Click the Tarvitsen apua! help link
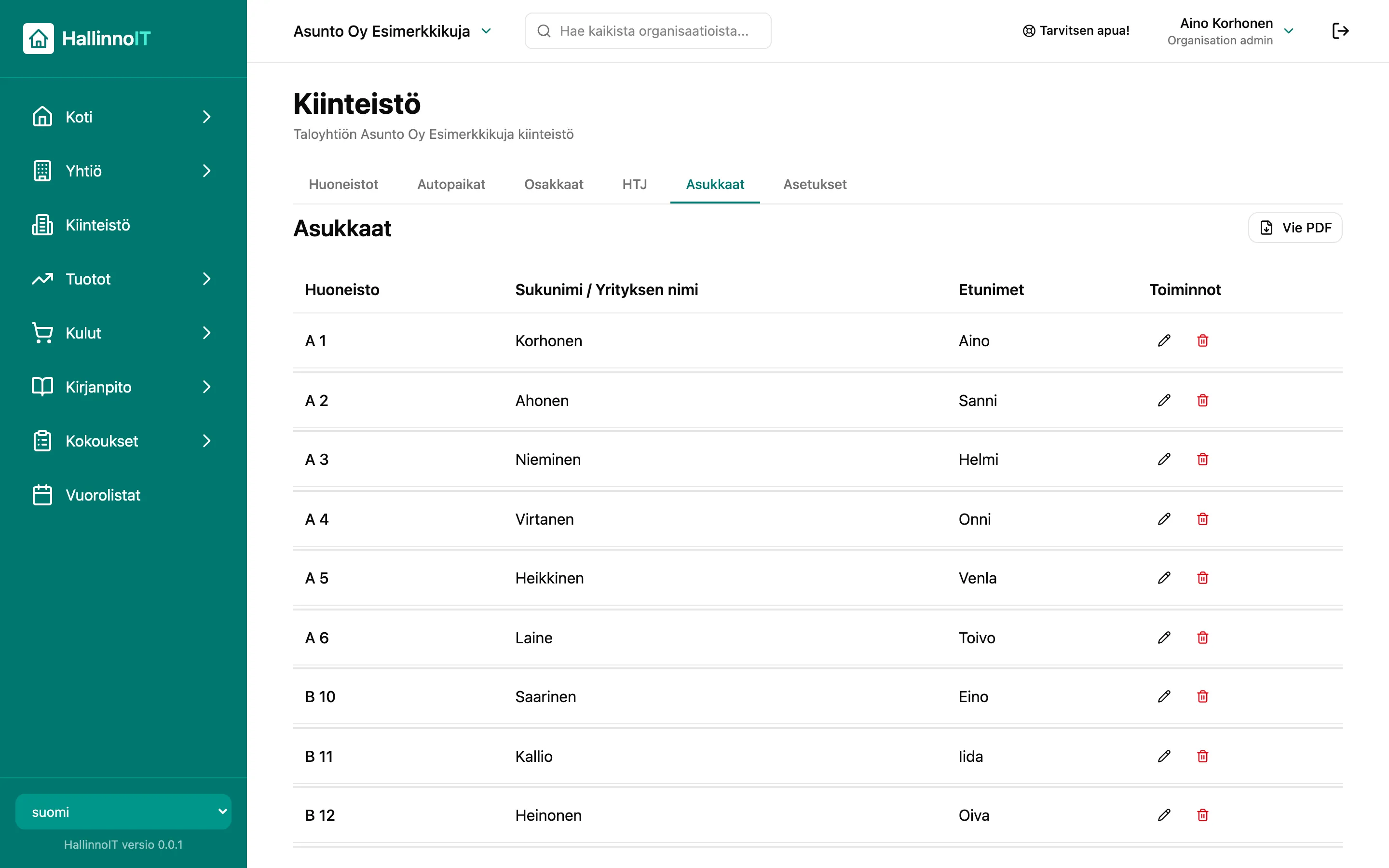The height and width of the screenshot is (868, 1389). [1076, 31]
